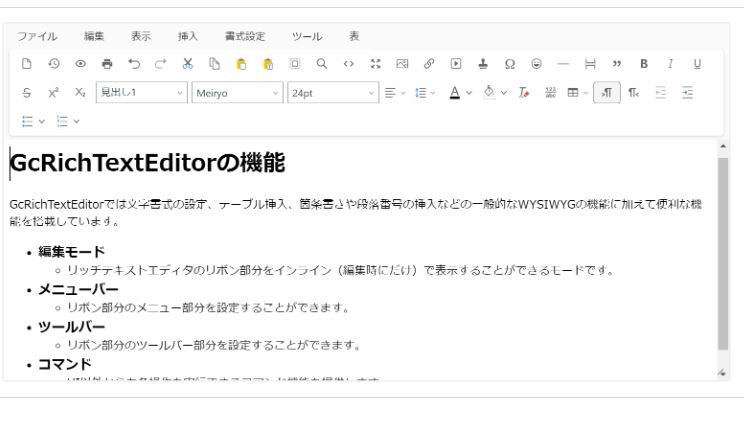The width and height of the screenshot is (744, 423).
Task: Toggle left-to-right text direction
Action: pos(607,93)
